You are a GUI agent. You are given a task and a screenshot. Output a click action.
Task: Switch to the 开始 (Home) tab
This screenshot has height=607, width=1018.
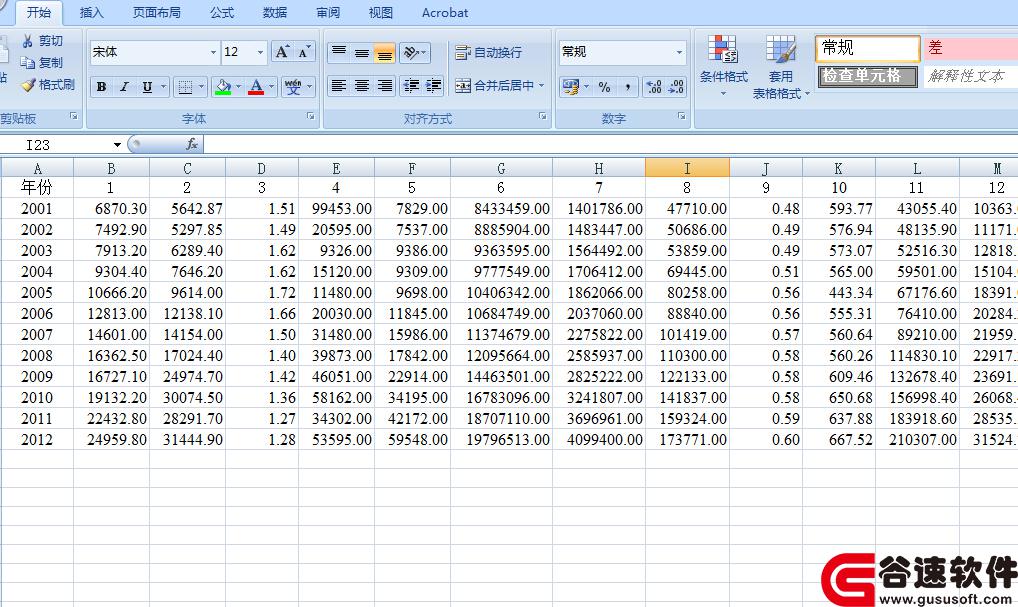point(39,12)
